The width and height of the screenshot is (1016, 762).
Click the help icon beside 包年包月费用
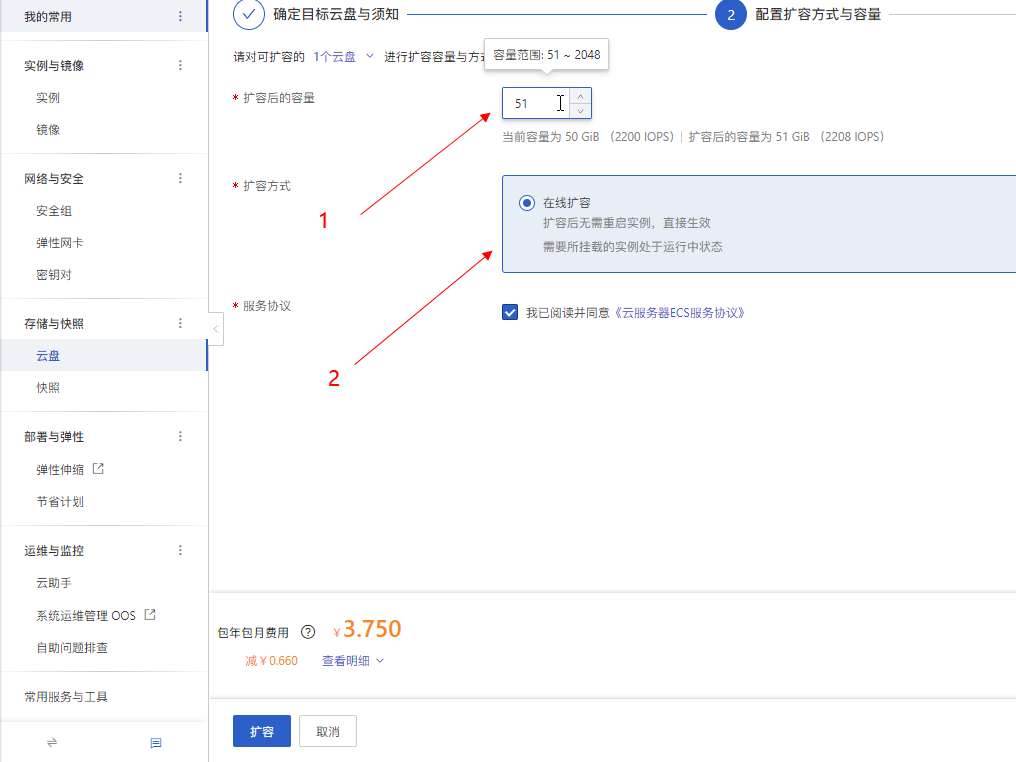[308, 632]
